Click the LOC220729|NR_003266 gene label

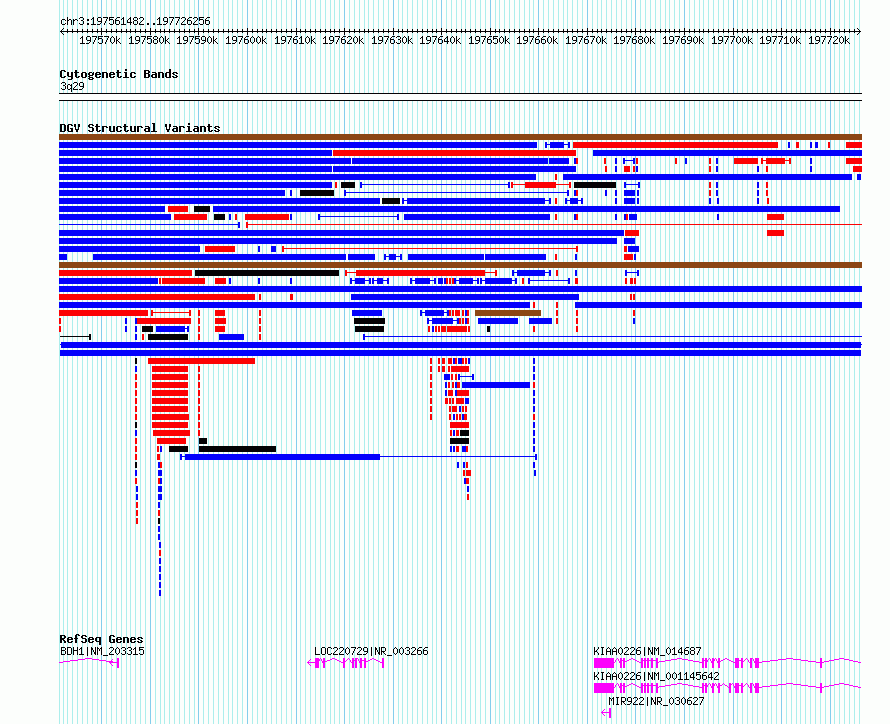click(x=371, y=651)
